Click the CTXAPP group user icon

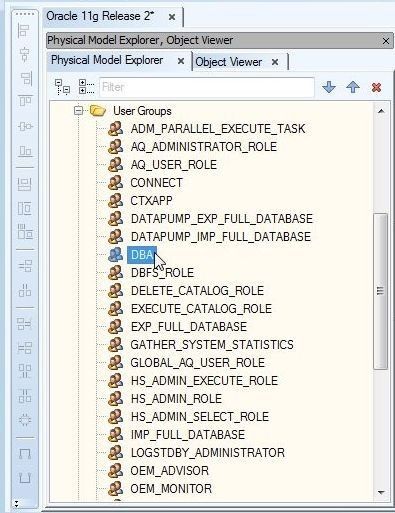tap(116, 200)
